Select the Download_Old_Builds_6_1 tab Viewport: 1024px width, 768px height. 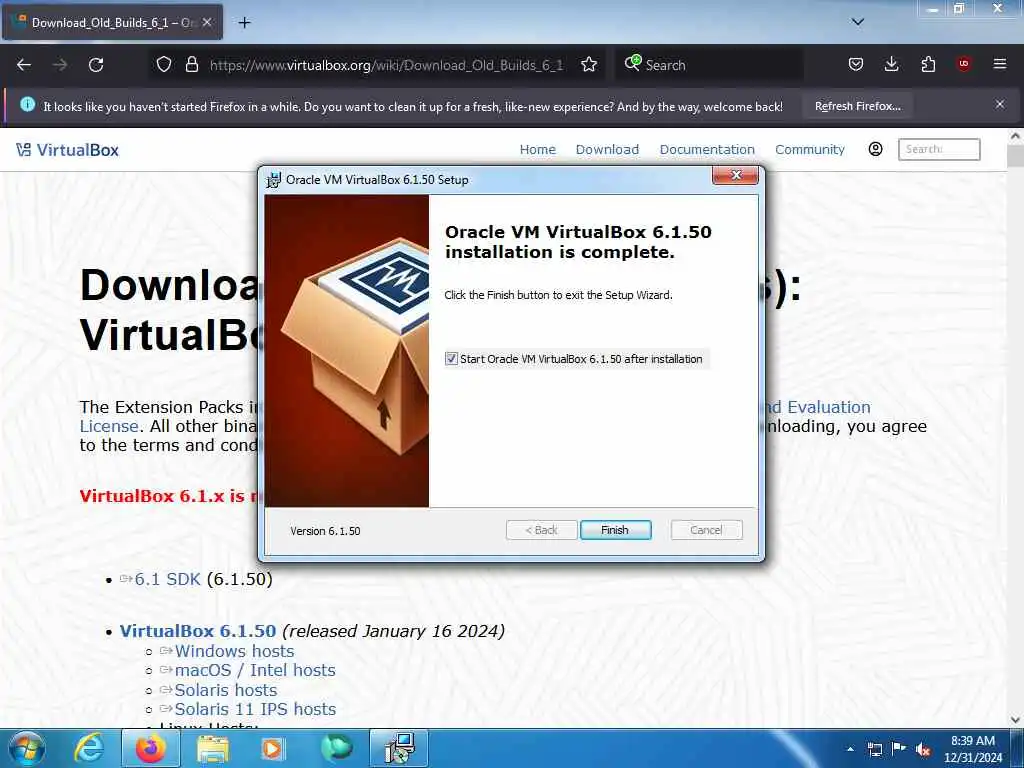coord(112,22)
